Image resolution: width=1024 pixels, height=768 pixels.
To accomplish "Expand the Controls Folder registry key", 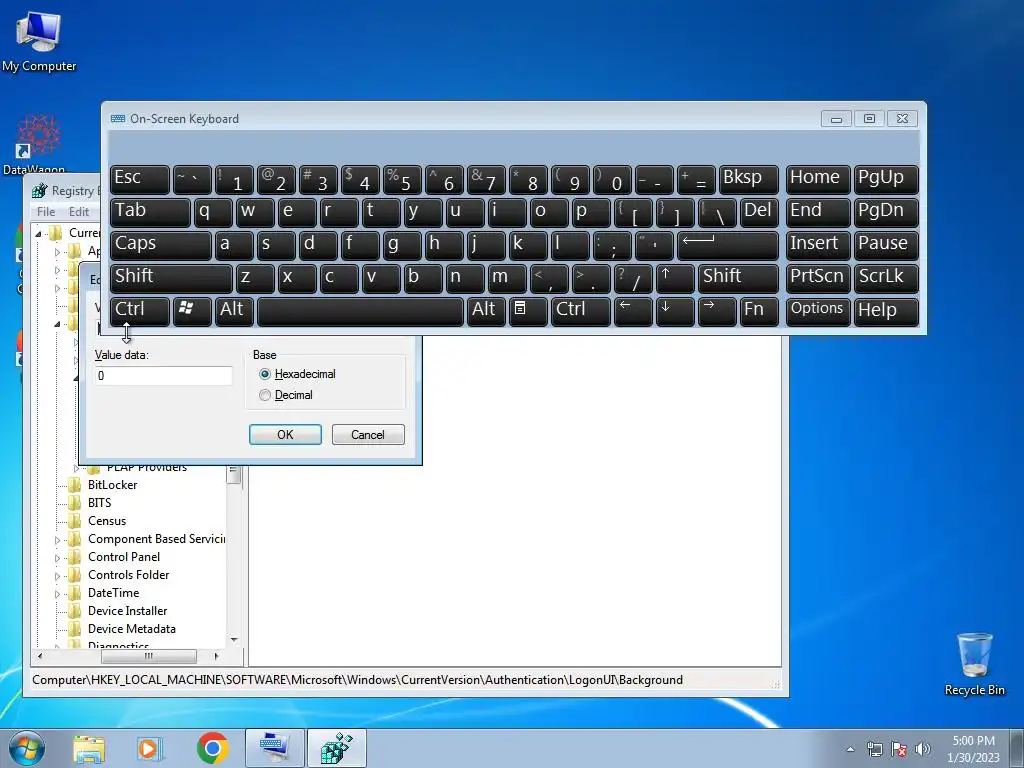I will click(x=57, y=576).
